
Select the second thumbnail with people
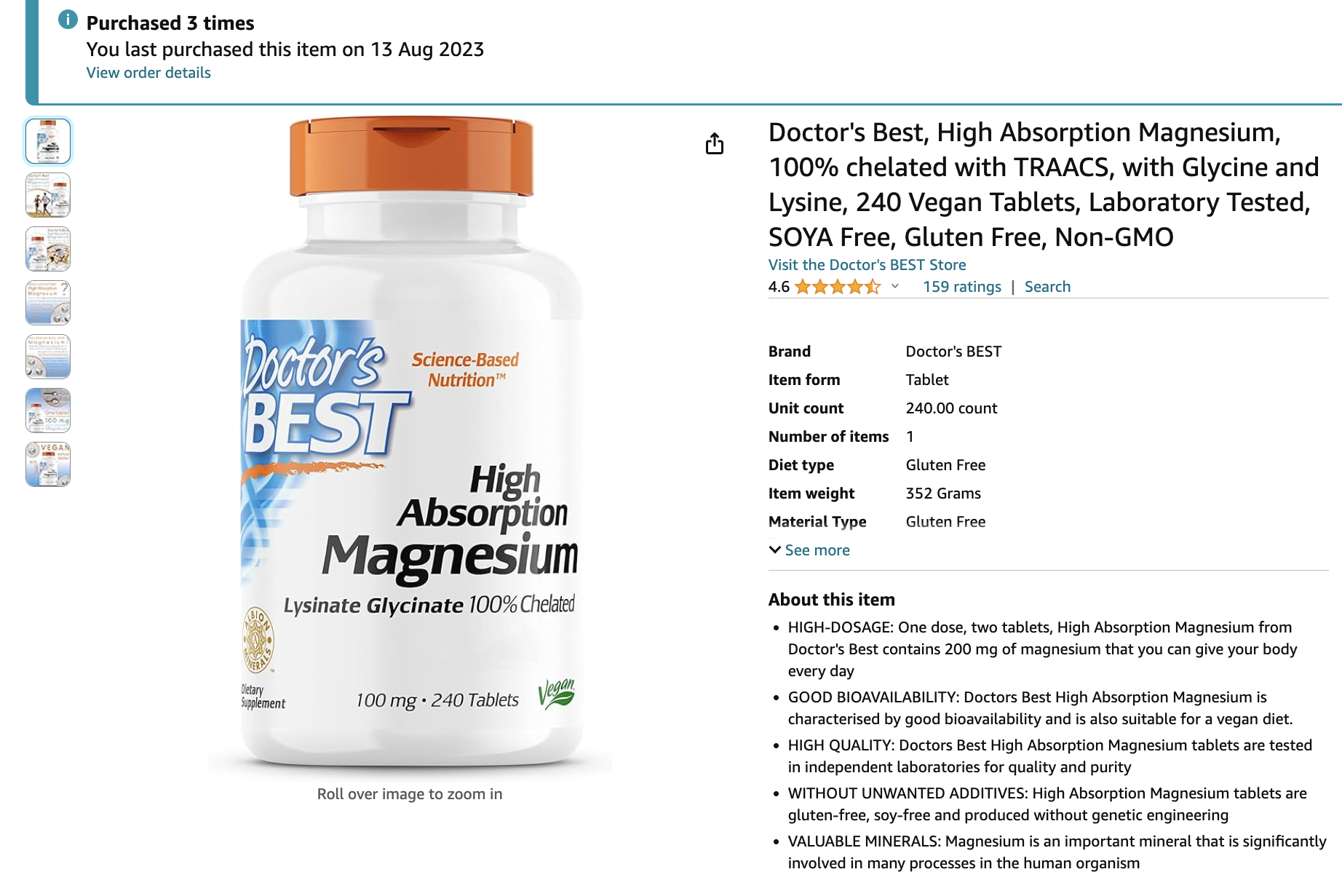click(48, 195)
